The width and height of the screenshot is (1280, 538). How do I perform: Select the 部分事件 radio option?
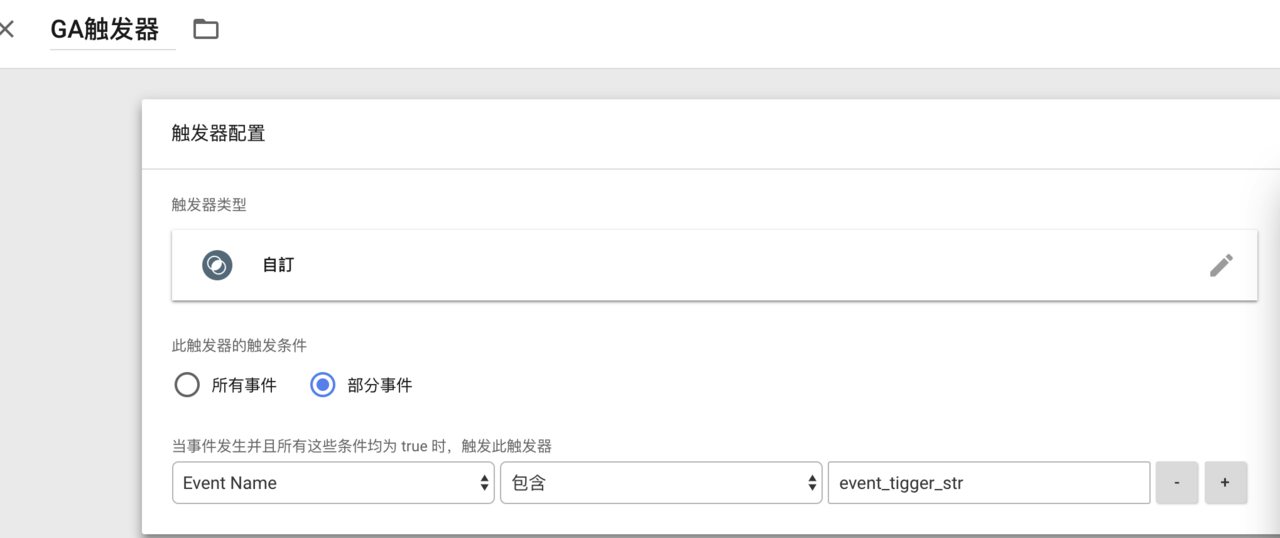click(322, 385)
